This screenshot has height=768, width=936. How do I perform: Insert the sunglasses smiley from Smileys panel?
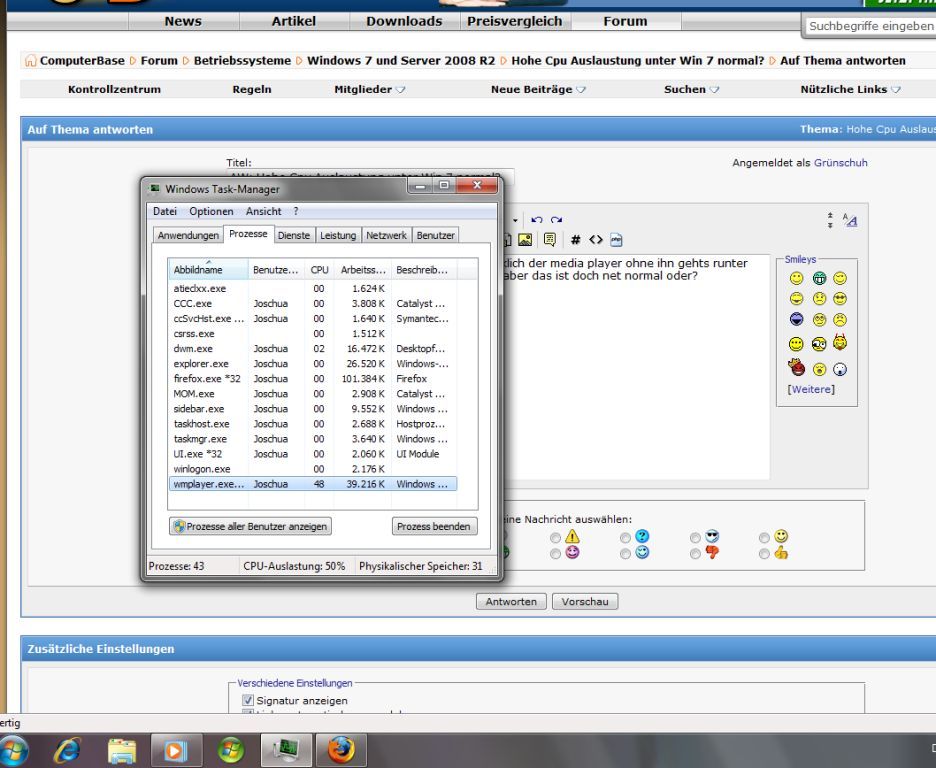point(840,298)
